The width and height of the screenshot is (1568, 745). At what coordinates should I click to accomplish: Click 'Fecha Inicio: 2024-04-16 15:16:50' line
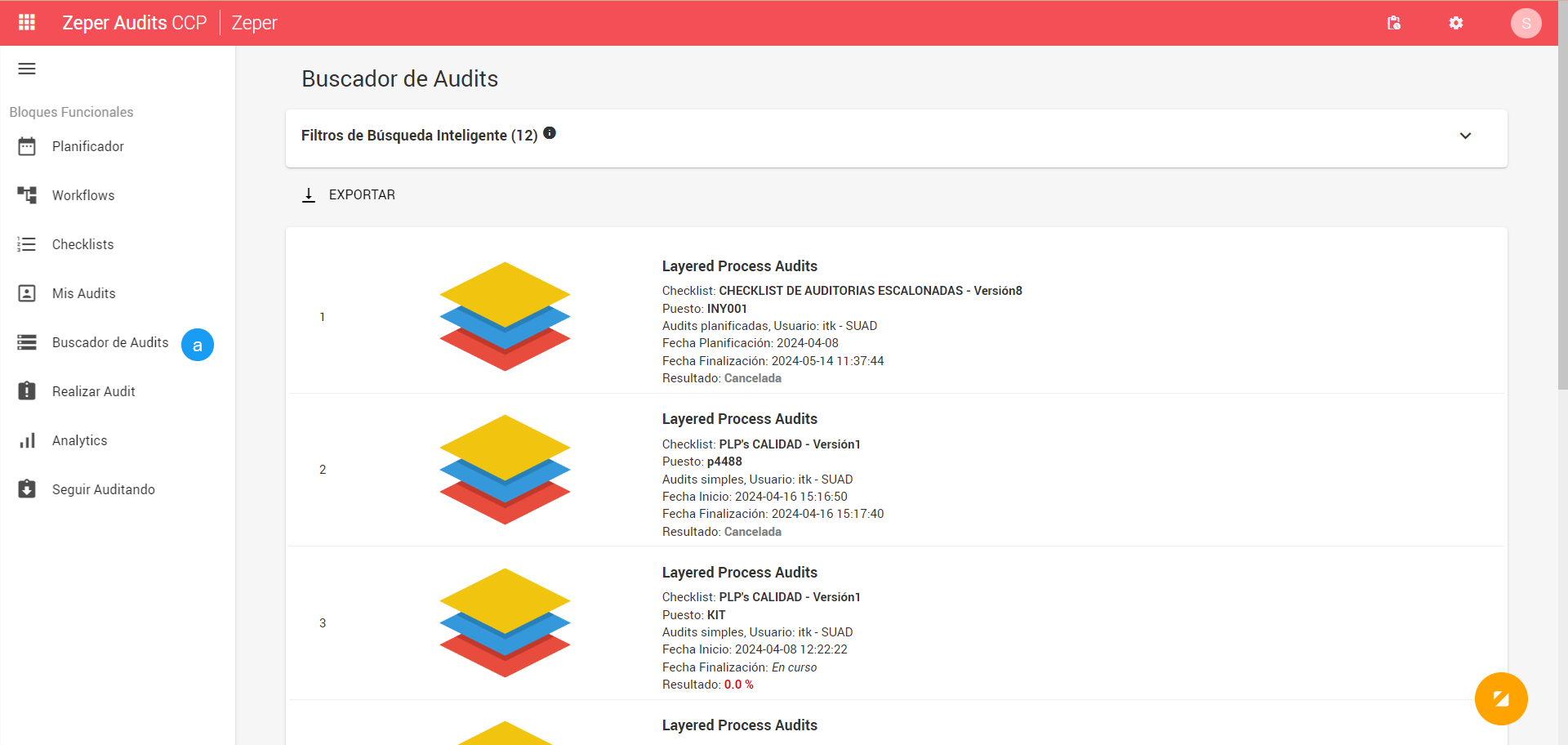pyautogui.click(x=755, y=497)
